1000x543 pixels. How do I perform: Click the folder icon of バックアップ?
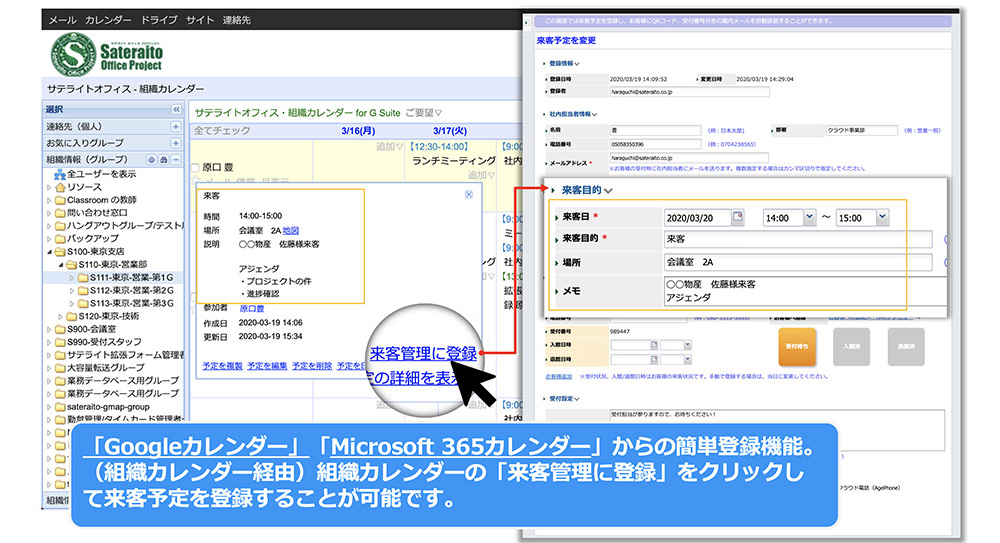61,239
